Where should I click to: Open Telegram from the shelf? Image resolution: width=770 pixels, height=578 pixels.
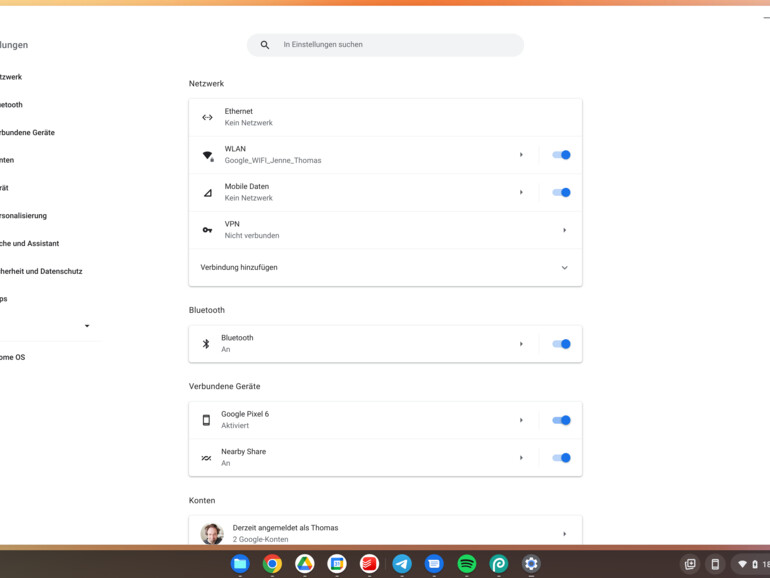[x=402, y=564]
